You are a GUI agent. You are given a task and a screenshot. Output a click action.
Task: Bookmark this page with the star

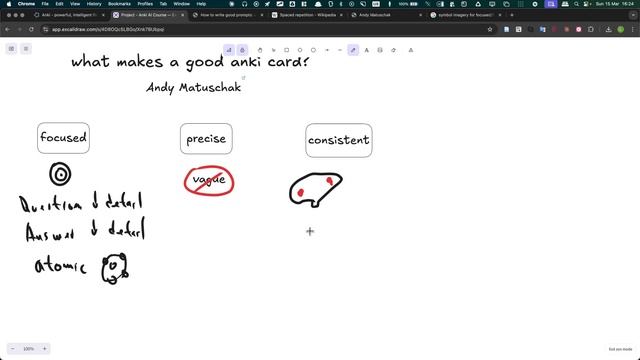pos(490,29)
